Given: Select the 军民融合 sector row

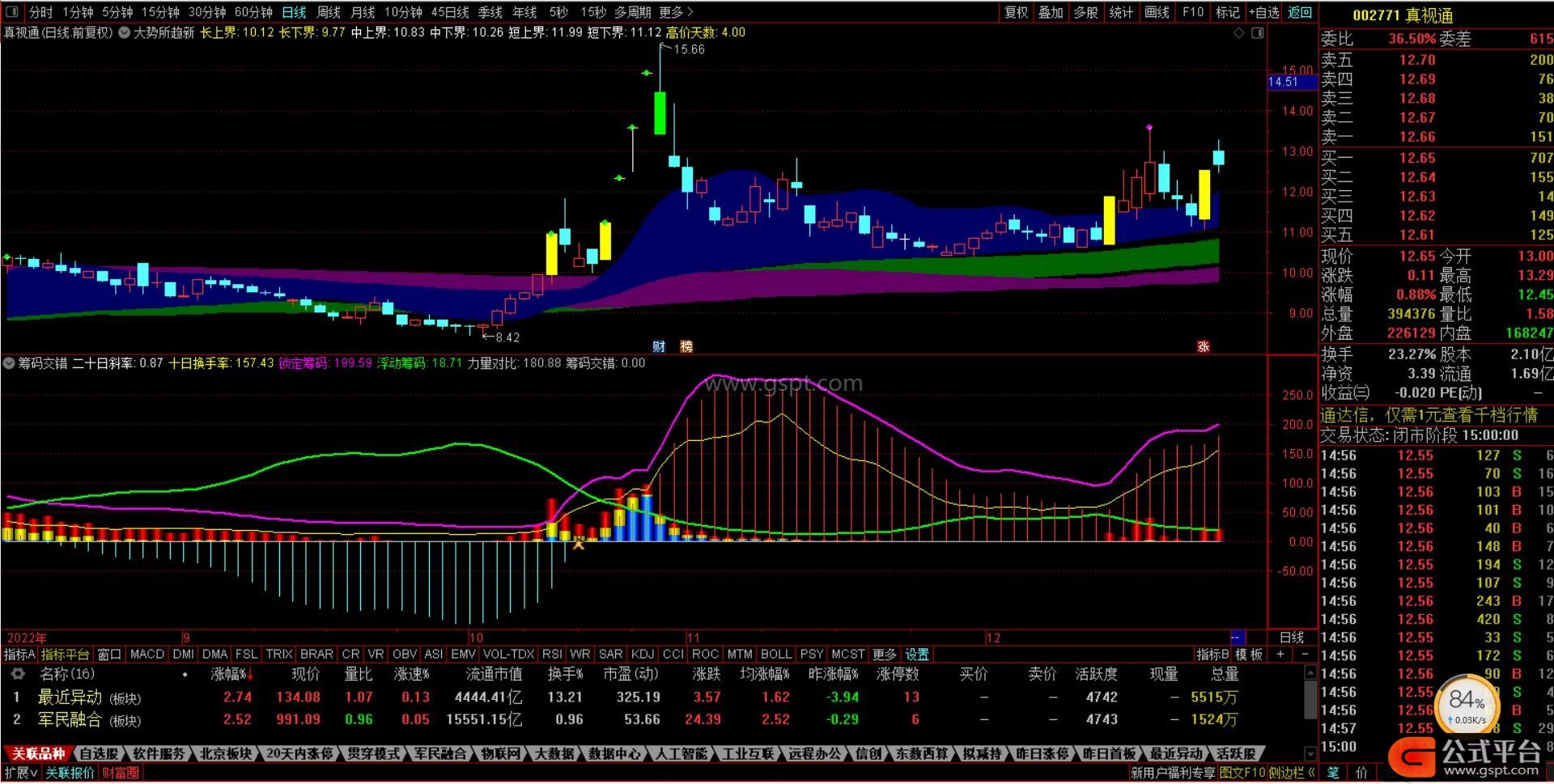Looking at the screenshot, I should point(654,718).
